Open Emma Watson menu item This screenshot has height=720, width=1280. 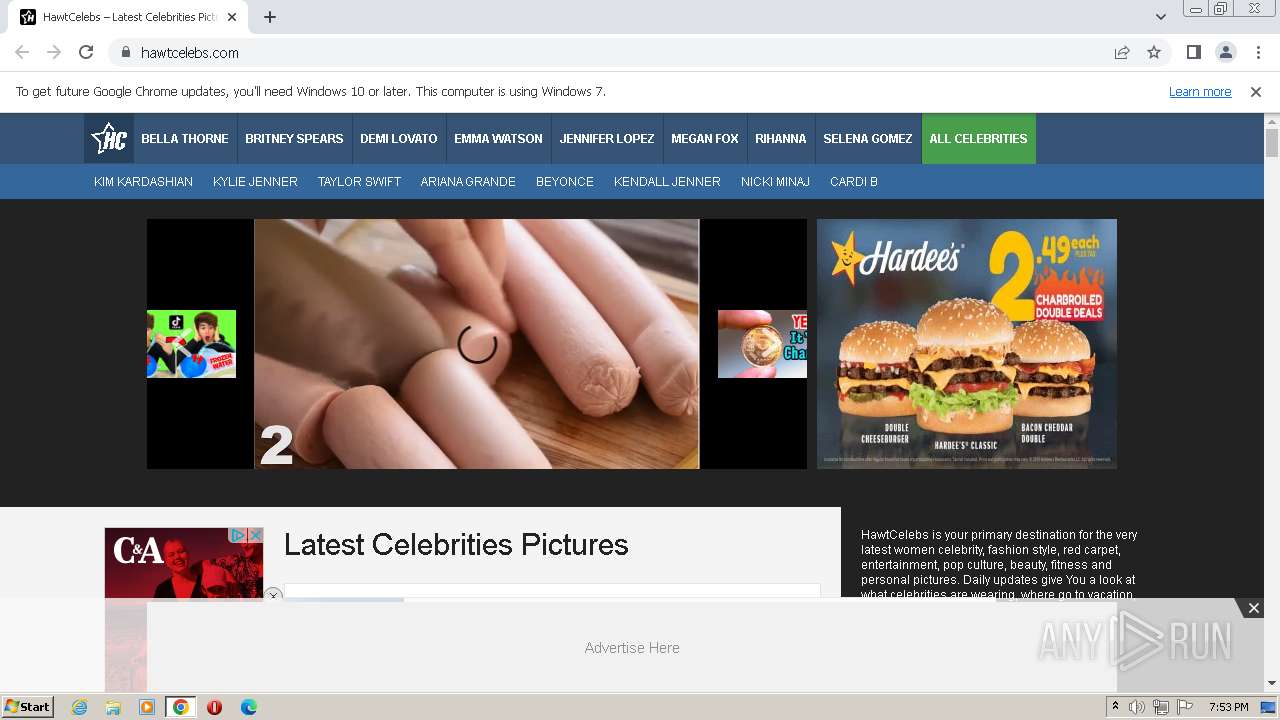tap(498, 139)
